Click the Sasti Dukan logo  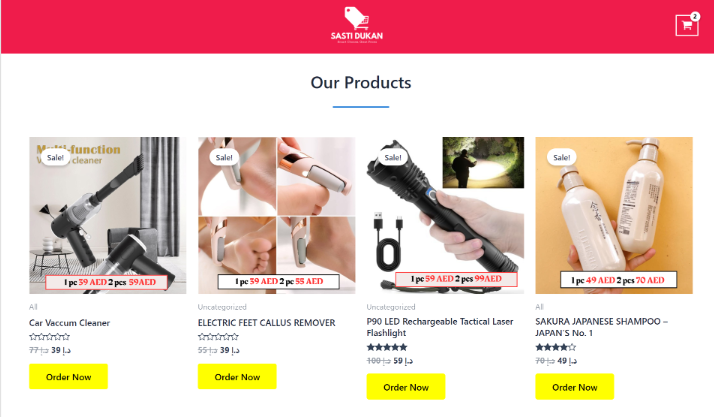tap(357, 25)
